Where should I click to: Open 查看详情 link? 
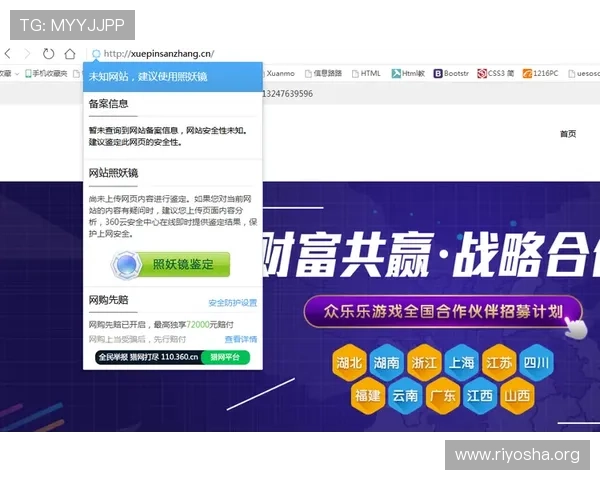click(241, 339)
